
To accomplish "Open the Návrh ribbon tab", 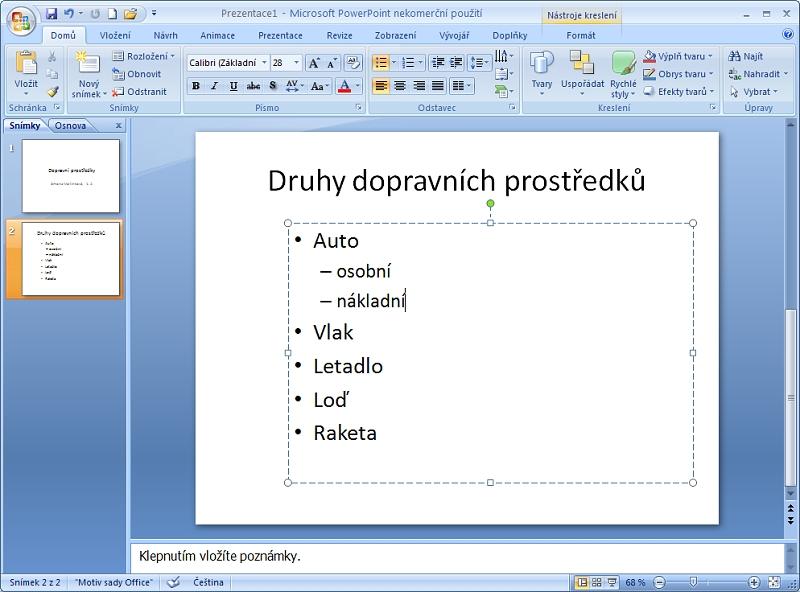I will [165, 35].
